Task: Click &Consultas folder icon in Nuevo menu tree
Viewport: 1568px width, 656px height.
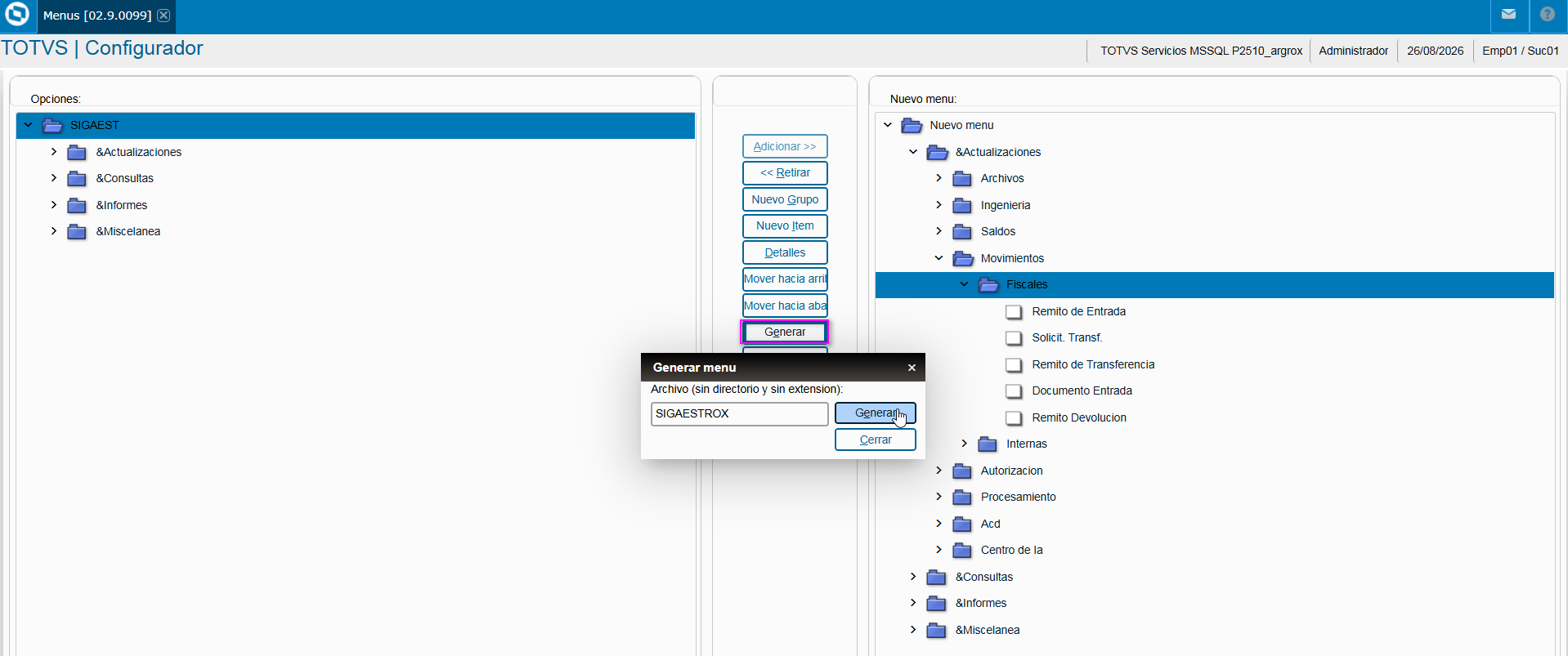Action: [936, 577]
